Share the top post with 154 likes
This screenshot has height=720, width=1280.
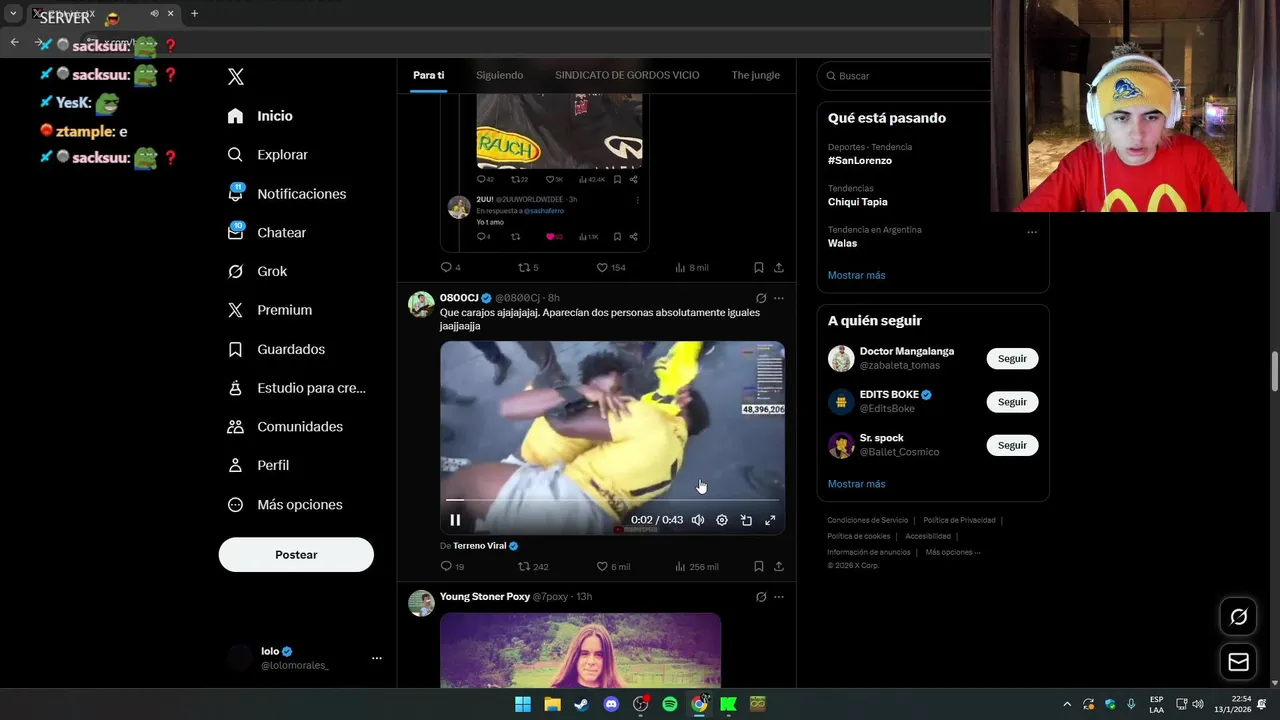pyautogui.click(x=779, y=268)
